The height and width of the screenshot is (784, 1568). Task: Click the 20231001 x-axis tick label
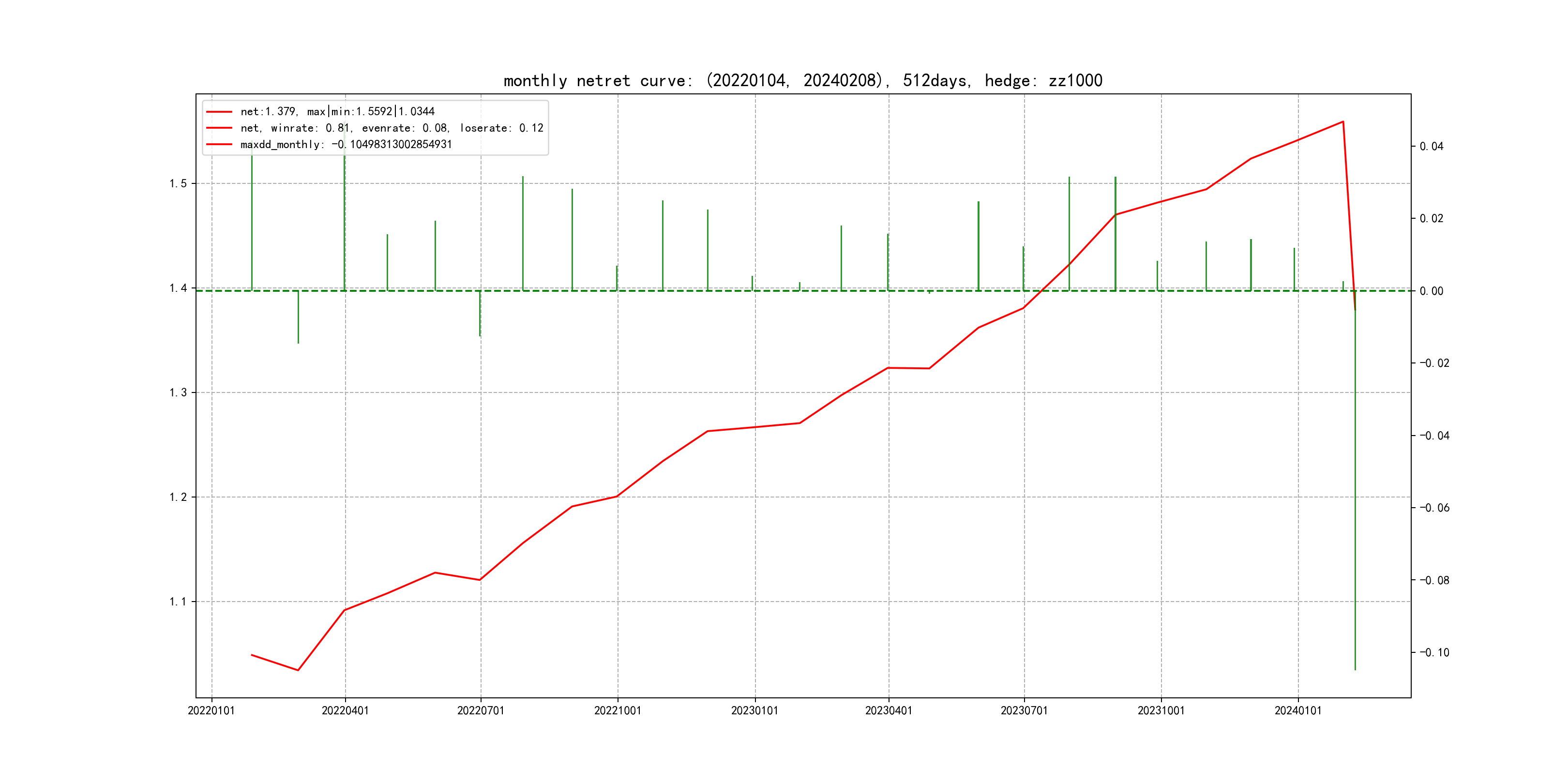click(1161, 710)
